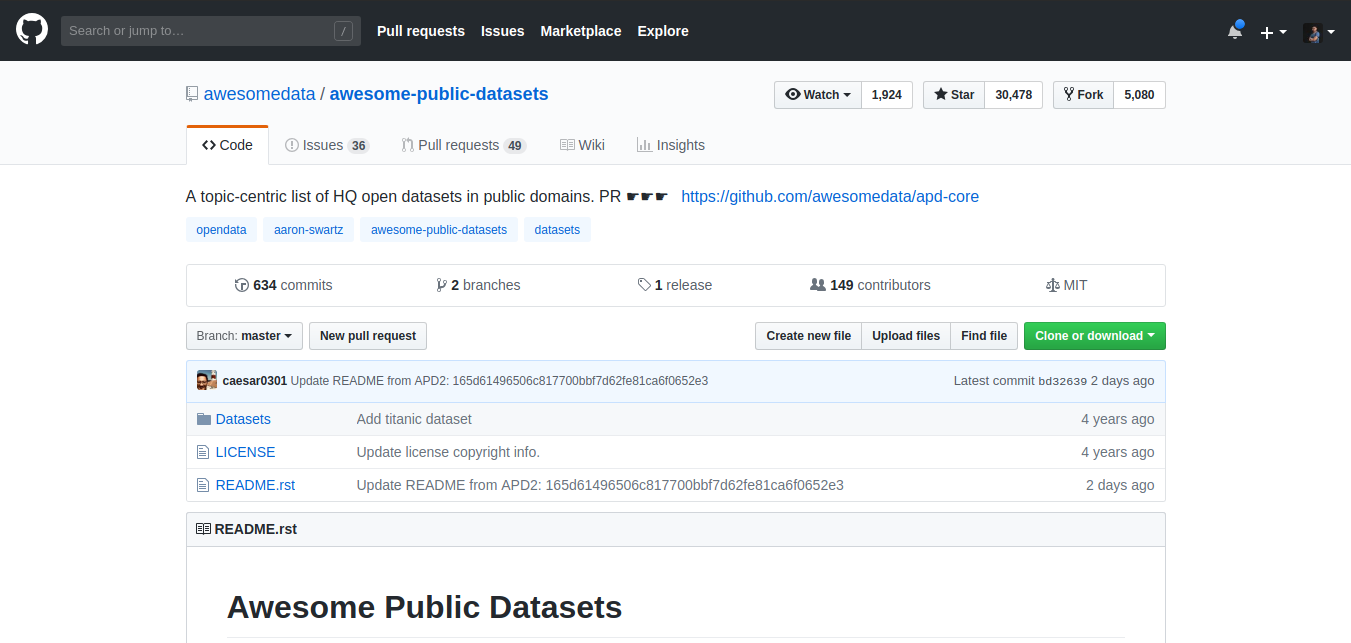Star the repository
The height and width of the screenshot is (643, 1351).
tap(954, 95)
